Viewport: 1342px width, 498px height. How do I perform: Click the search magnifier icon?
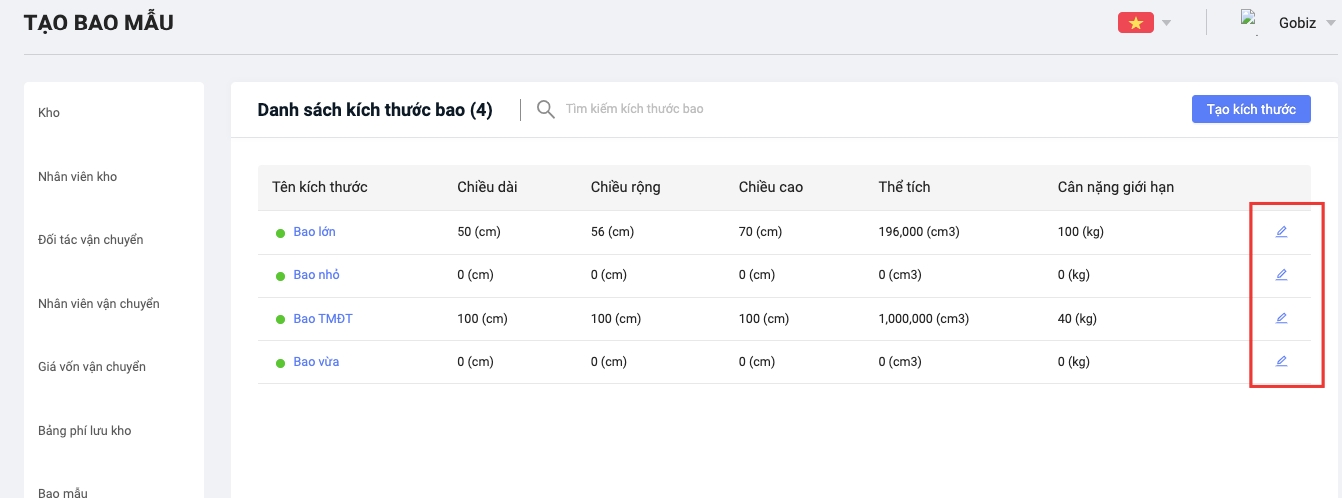pyautogui.click(x=545, y=109)
